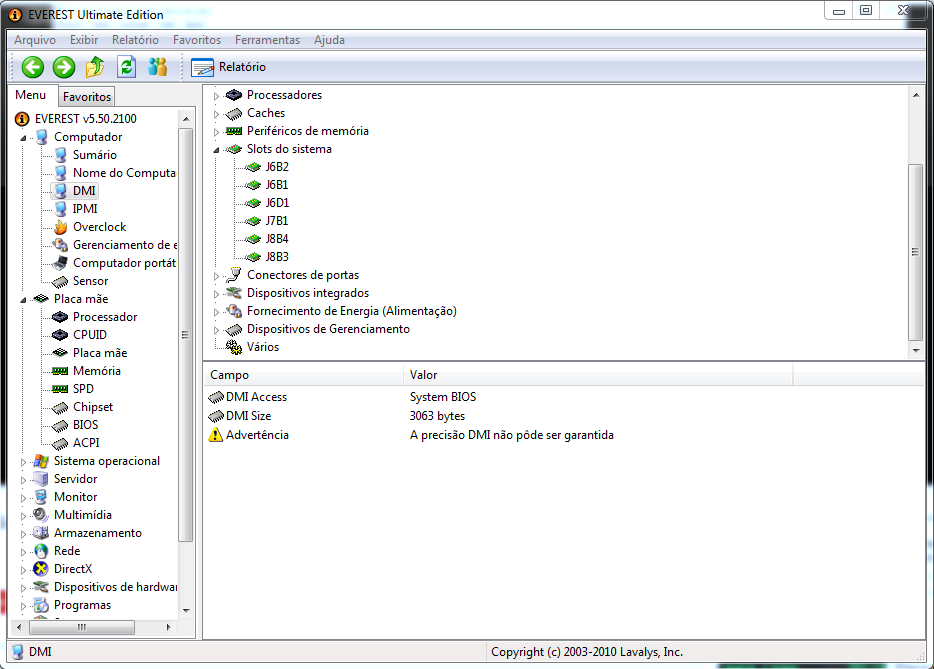Select Dispositivos de Gerenciamento item
This screenshot has height=669, width=934.
[x=328, y=329]
